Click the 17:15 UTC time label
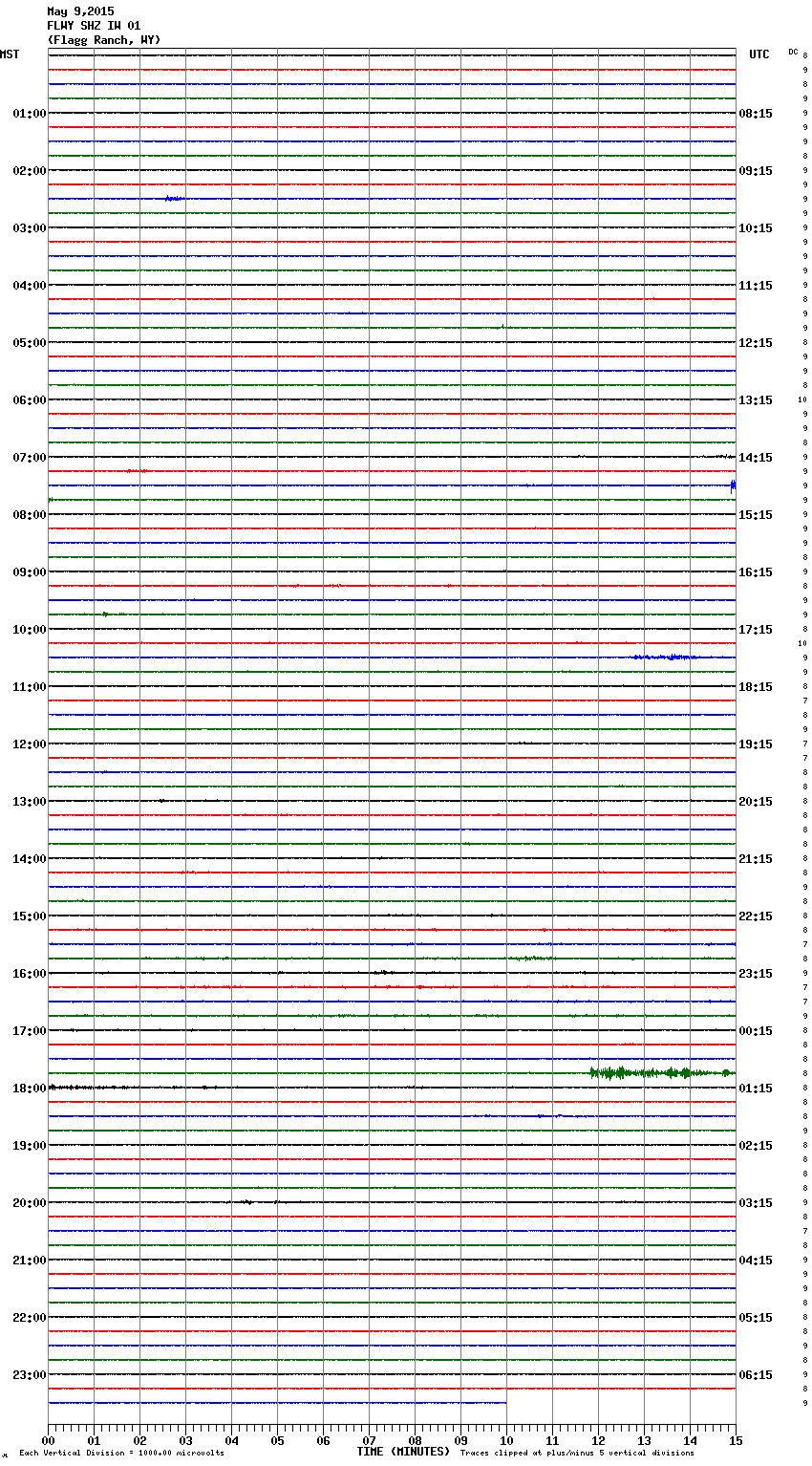 pyautogui.click(x=756, y=630)
